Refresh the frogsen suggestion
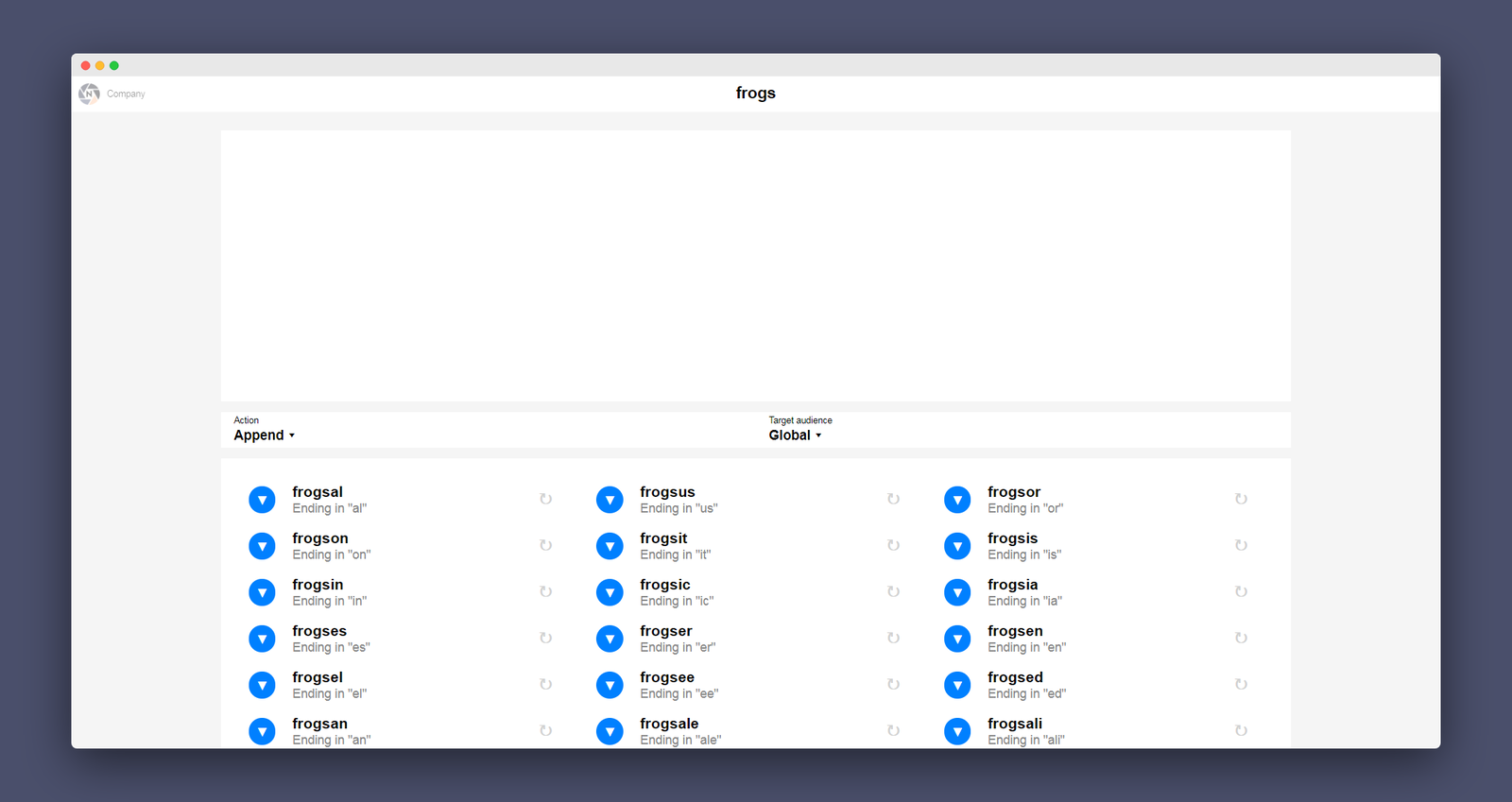The image size is (1512, 802). [1241, 638]
